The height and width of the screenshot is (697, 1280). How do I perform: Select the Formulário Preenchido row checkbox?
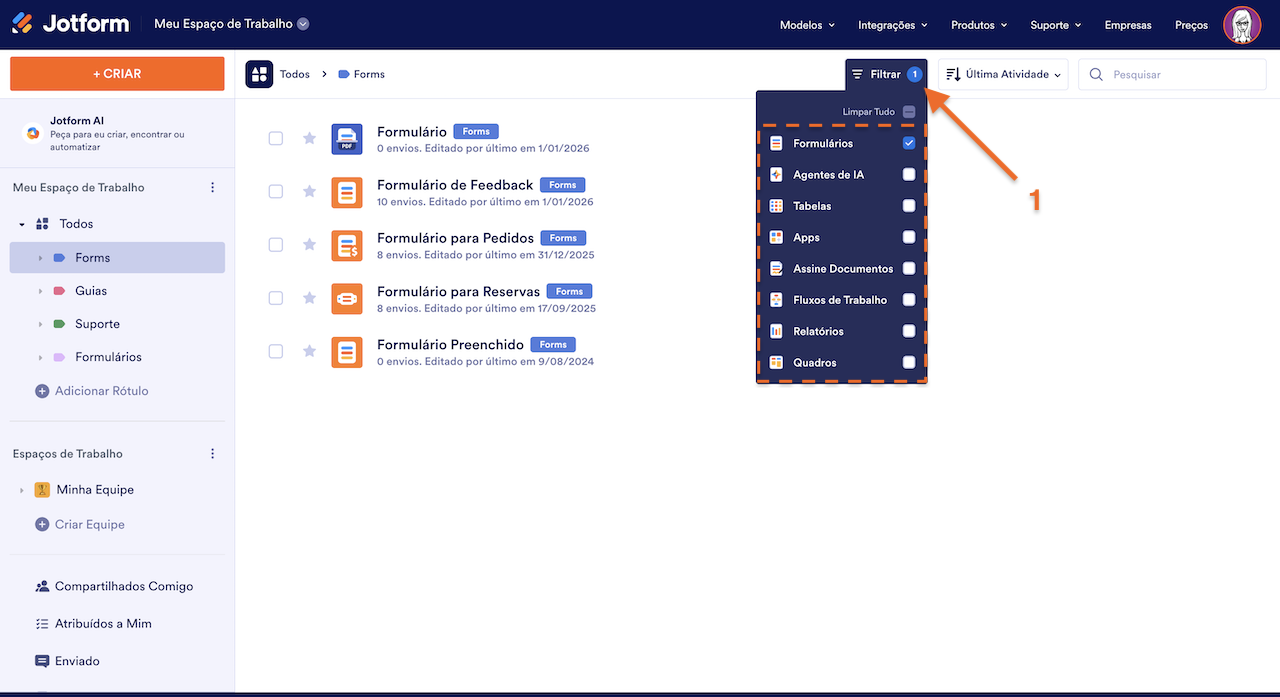point(276,351)
